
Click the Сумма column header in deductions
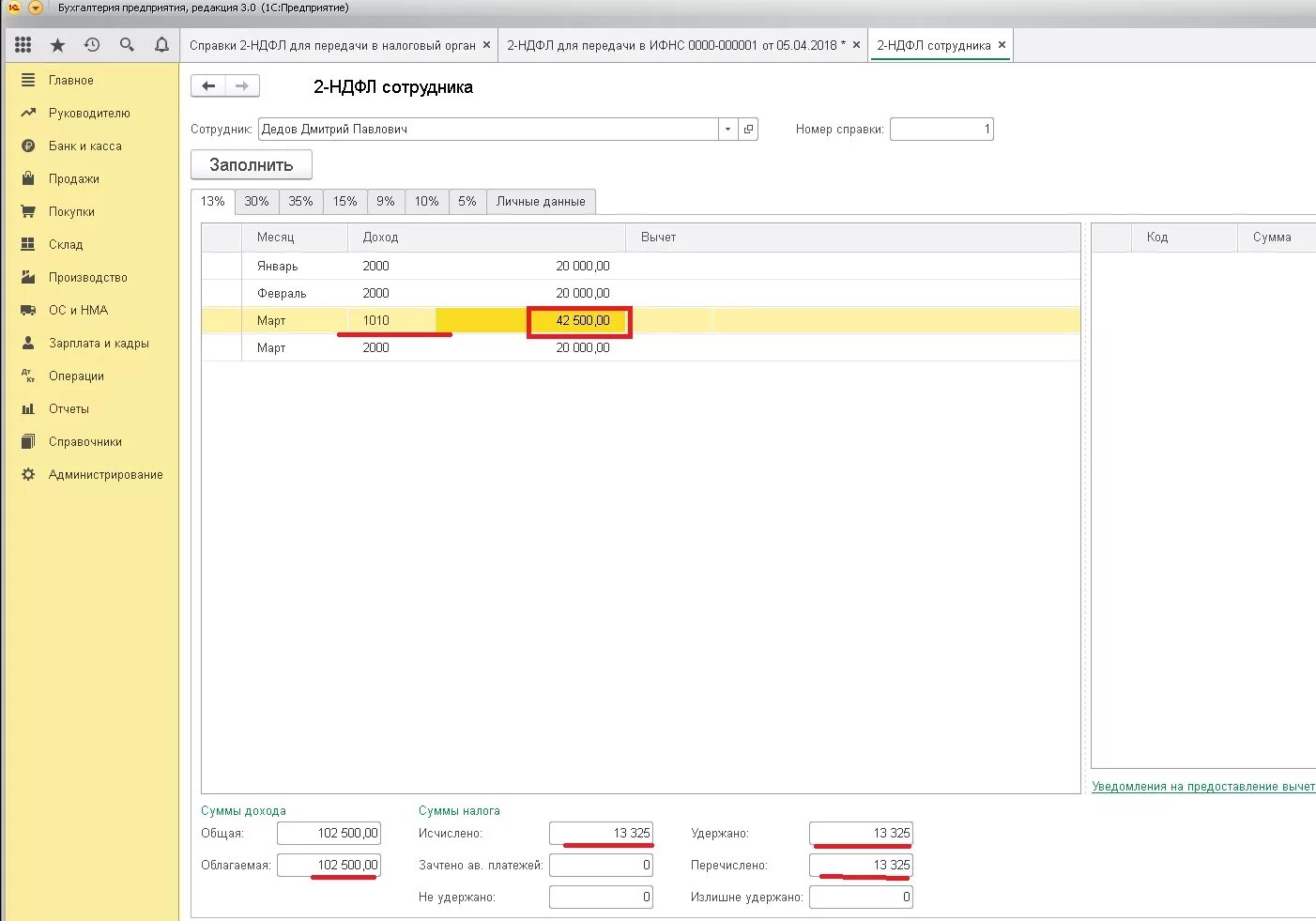[x=1277, y=238]
